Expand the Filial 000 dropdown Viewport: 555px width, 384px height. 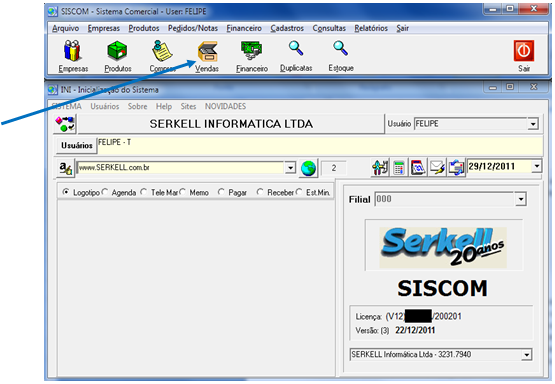coord(521,199)
